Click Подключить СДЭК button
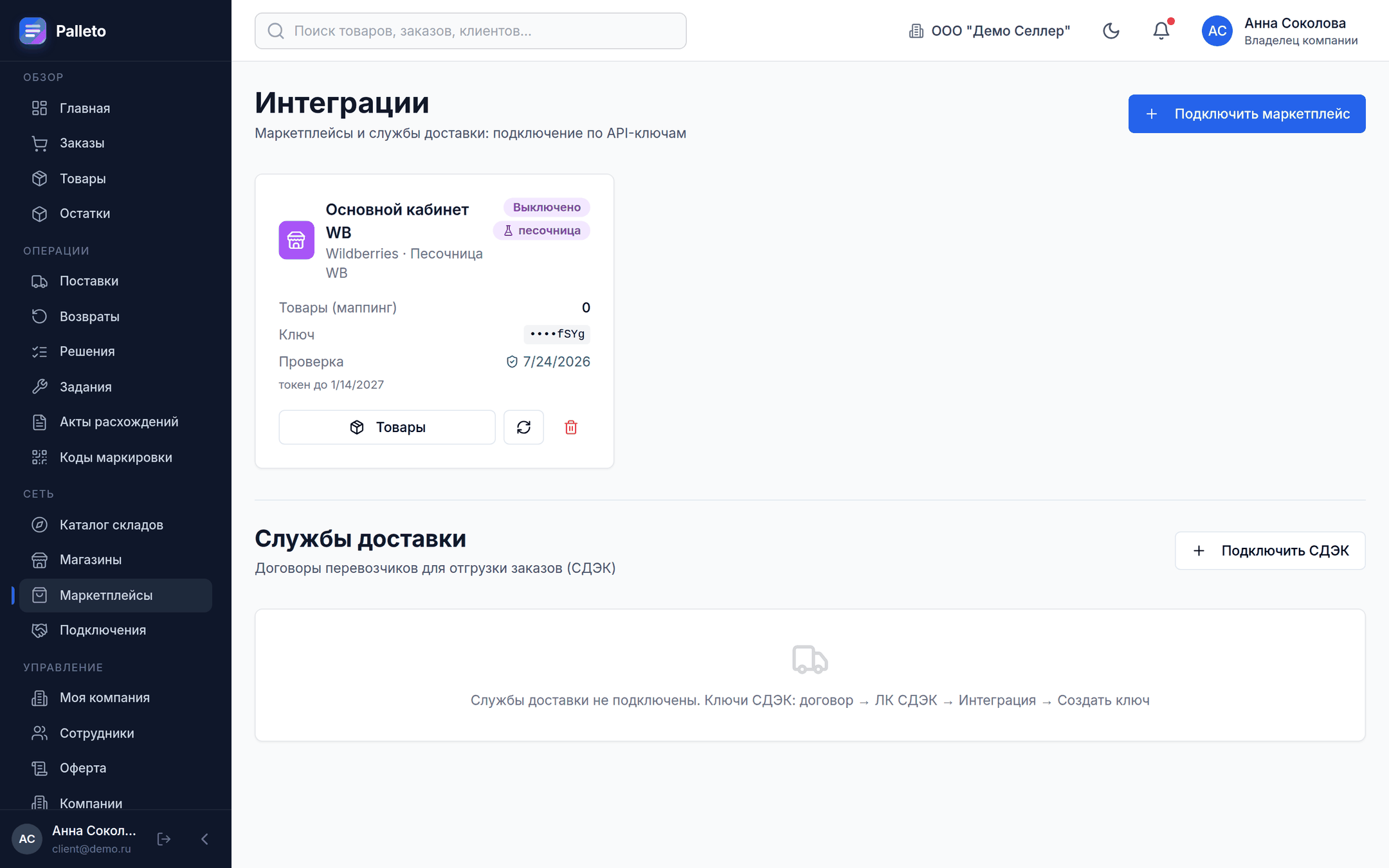The width and height of the screenshot is (1389, 868). [x=1270, y=550]
